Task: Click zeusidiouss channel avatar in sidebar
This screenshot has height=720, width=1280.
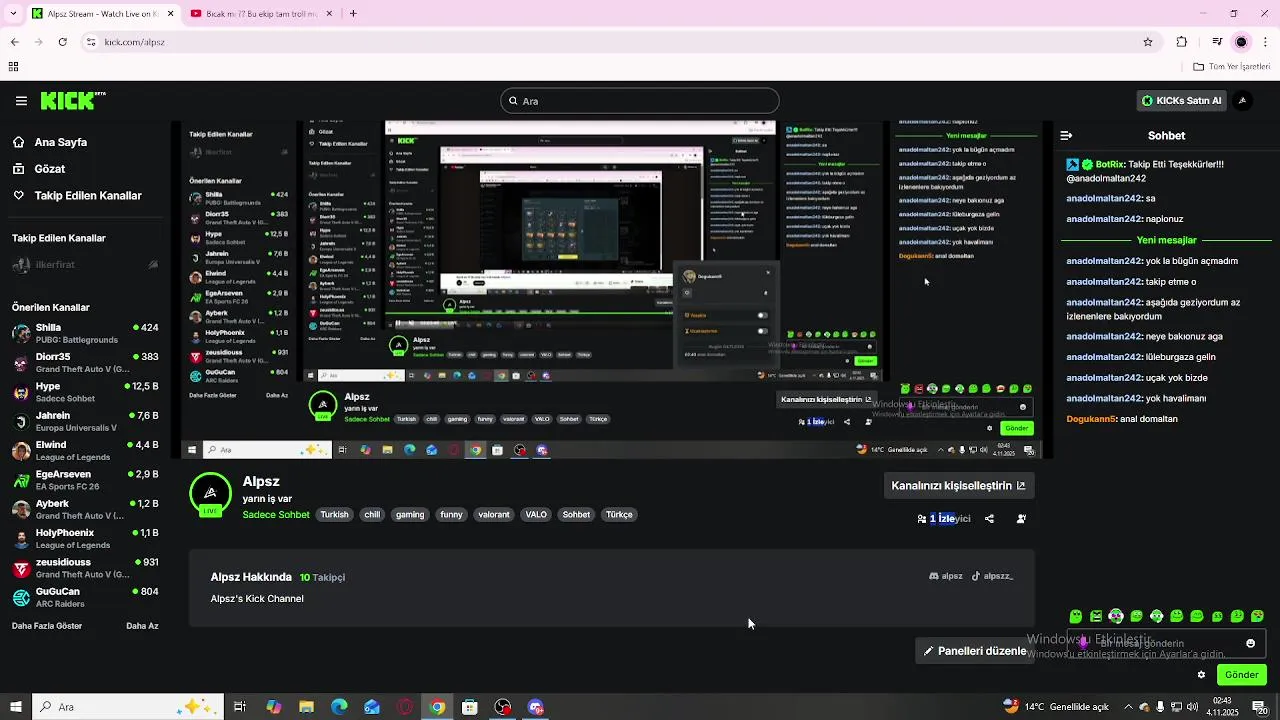Action: [21, 568]
